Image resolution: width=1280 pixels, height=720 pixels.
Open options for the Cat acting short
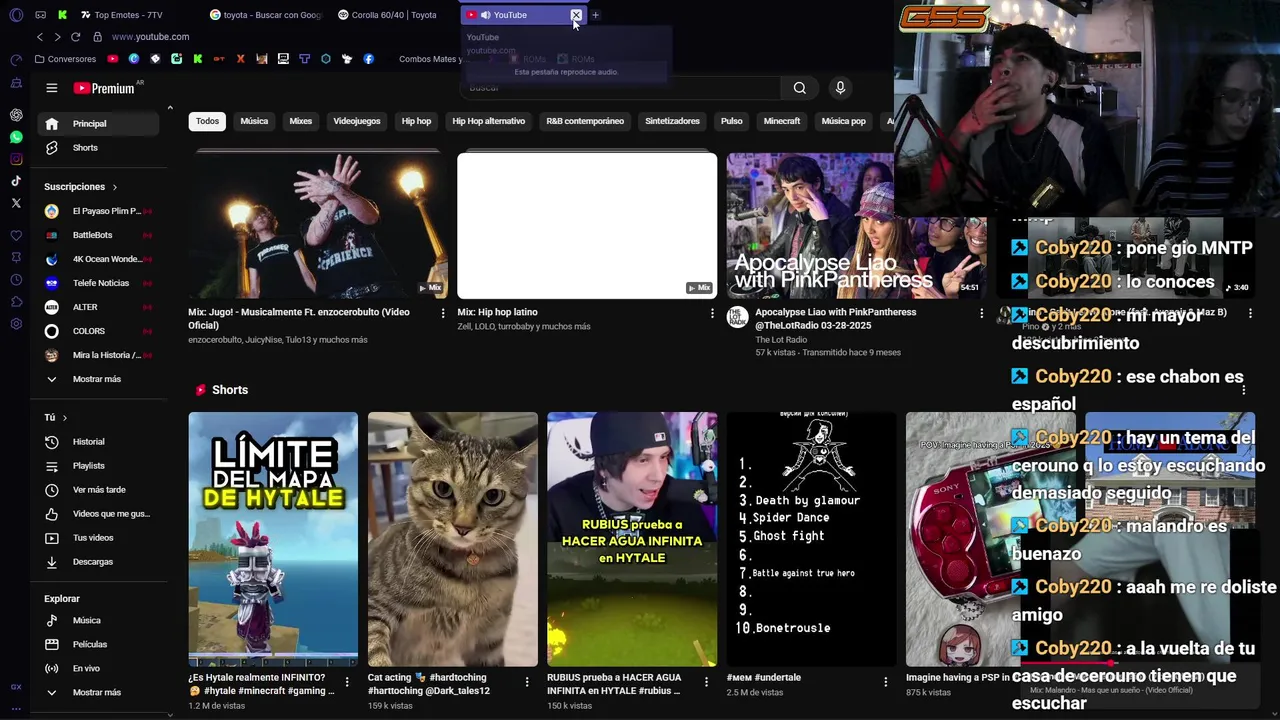(527, 682)
